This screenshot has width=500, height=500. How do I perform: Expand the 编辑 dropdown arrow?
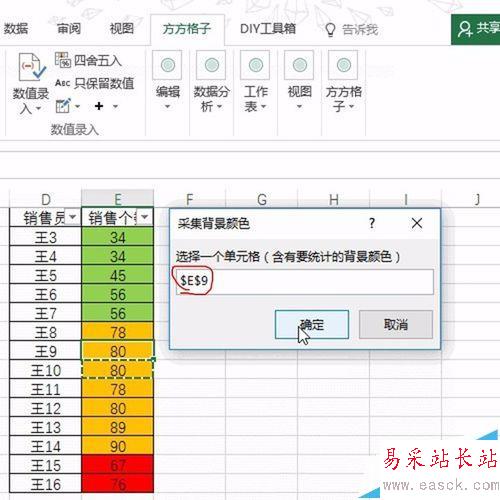click(167, 107)
